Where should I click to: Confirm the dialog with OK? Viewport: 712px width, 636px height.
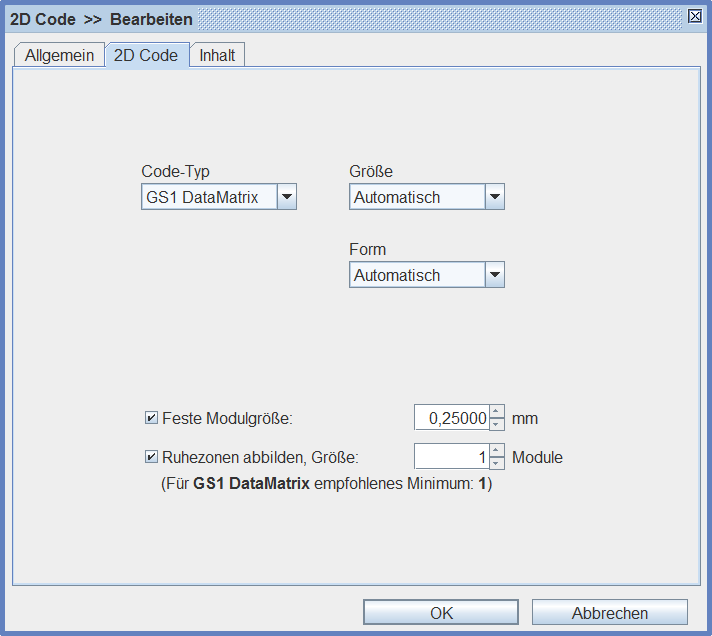click(x=441, y=613)
